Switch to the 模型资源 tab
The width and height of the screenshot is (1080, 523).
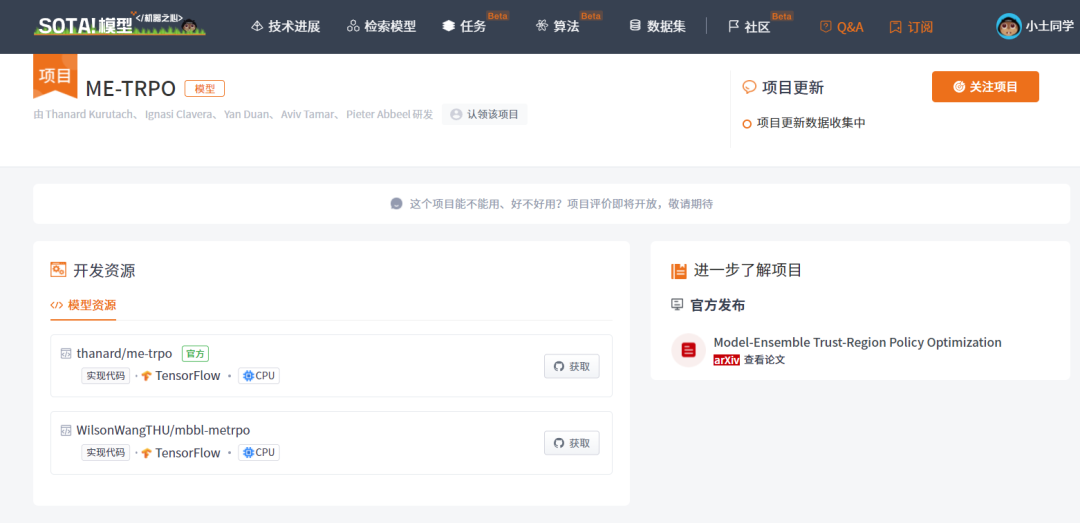83,305
